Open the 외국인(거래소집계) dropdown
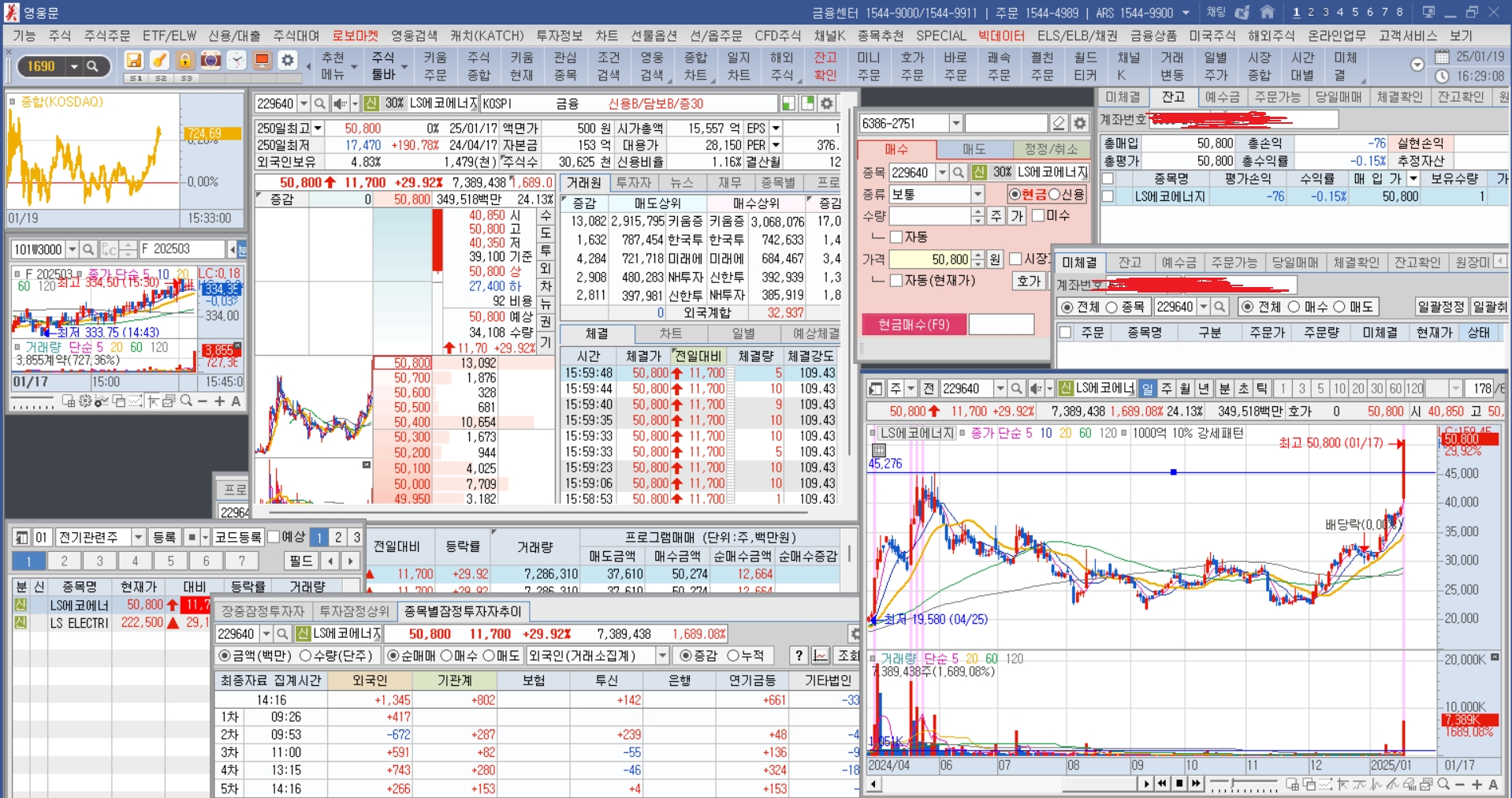Image resolution: width=1512 pixels, height=798 pixels. pos(662,655)
